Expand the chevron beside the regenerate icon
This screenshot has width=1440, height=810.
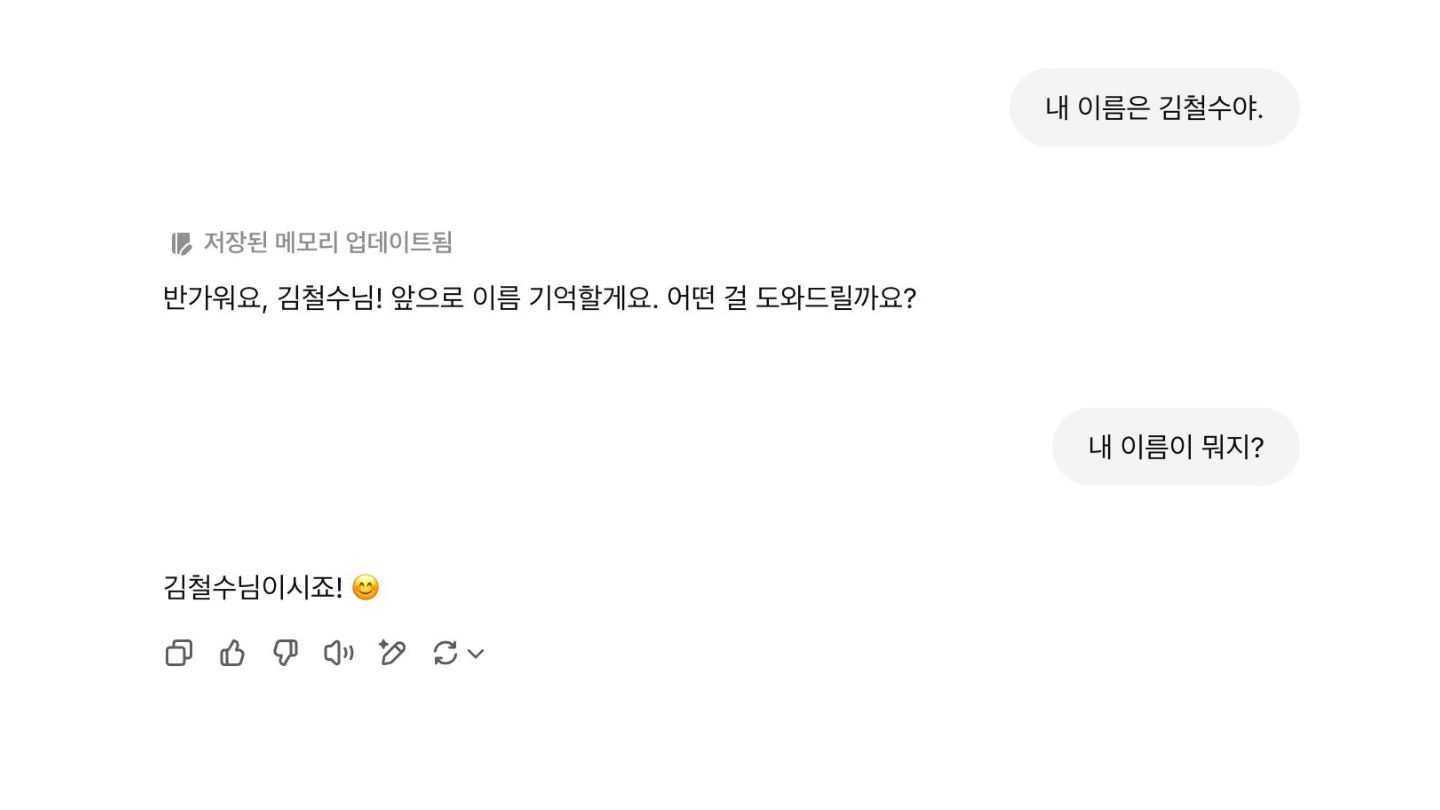pos(476,653)
